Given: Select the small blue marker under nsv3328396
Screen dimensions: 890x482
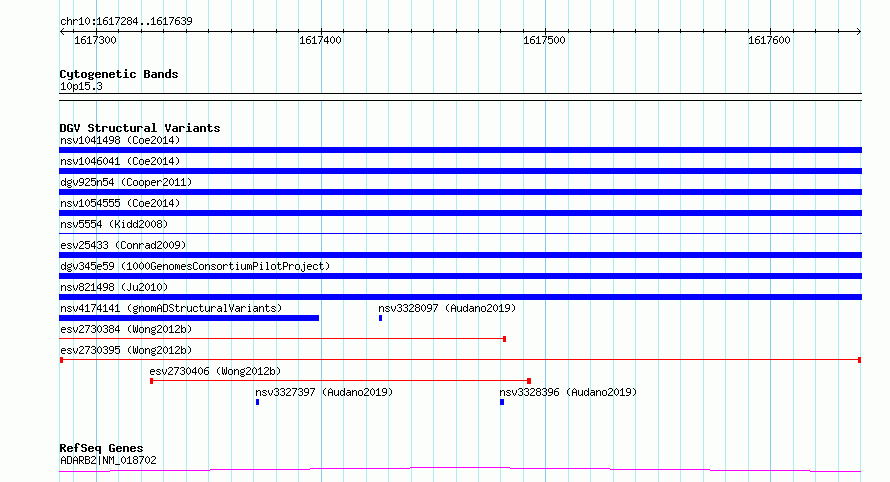Looking at the screenshot, I should pyautogui.click(x=502, y=402).
